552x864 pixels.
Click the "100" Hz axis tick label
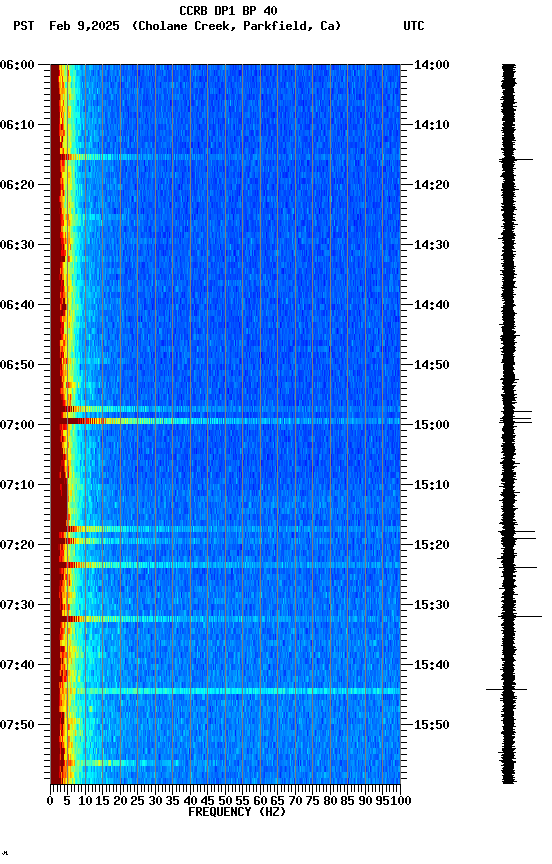402,802
